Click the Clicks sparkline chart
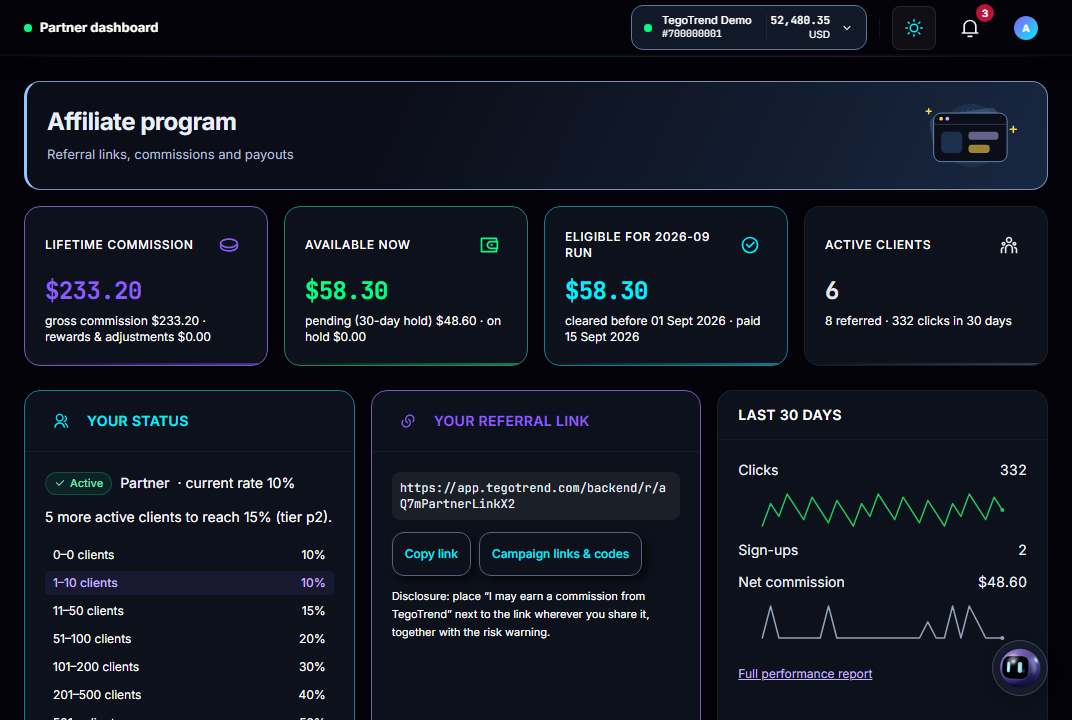Viewport: 1072px width, 720px height. pyautogui.click(x=883, y=509)
